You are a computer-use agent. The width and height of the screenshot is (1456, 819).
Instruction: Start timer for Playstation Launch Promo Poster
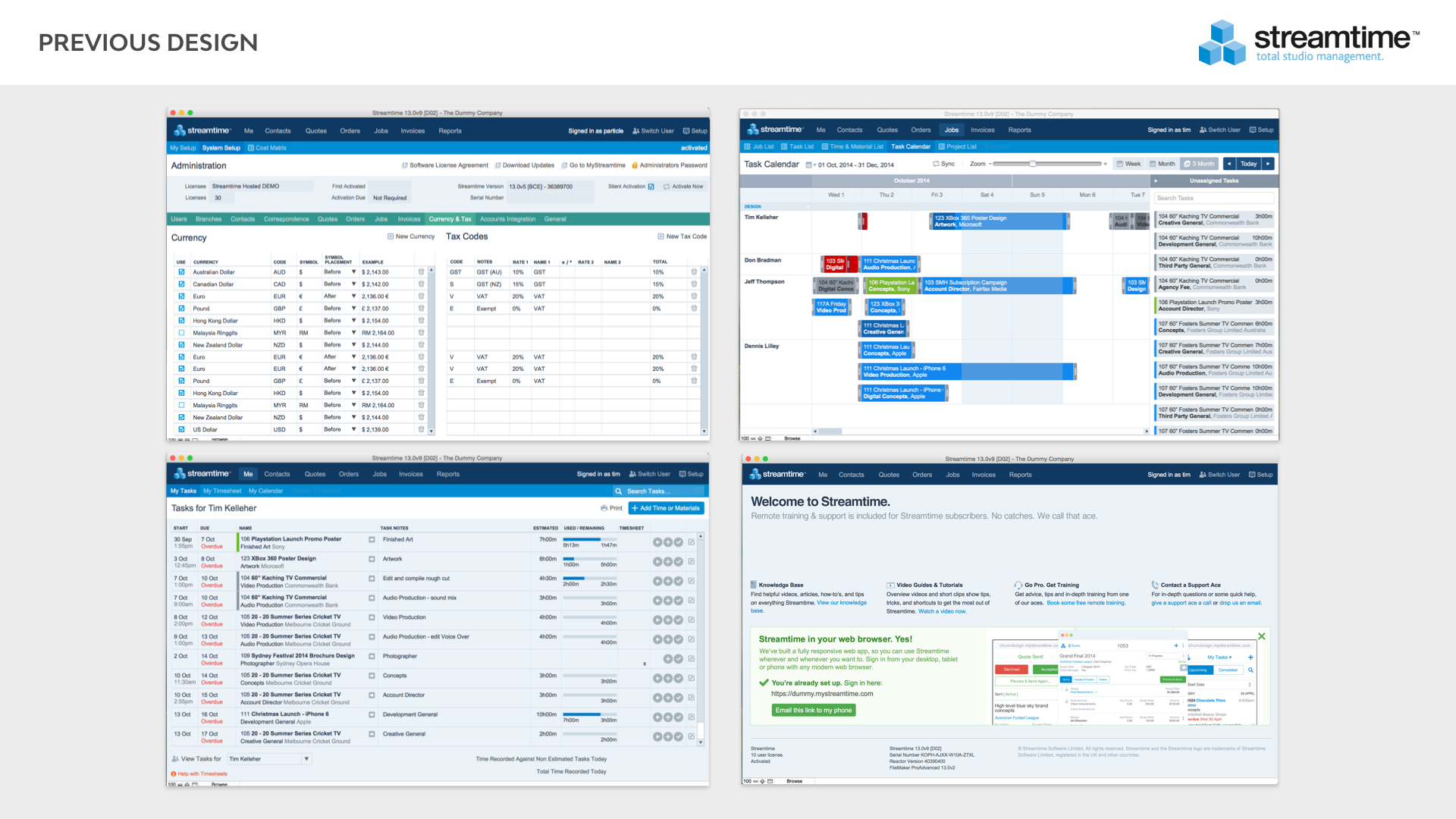pyautogui.click(x=657, y=542)
